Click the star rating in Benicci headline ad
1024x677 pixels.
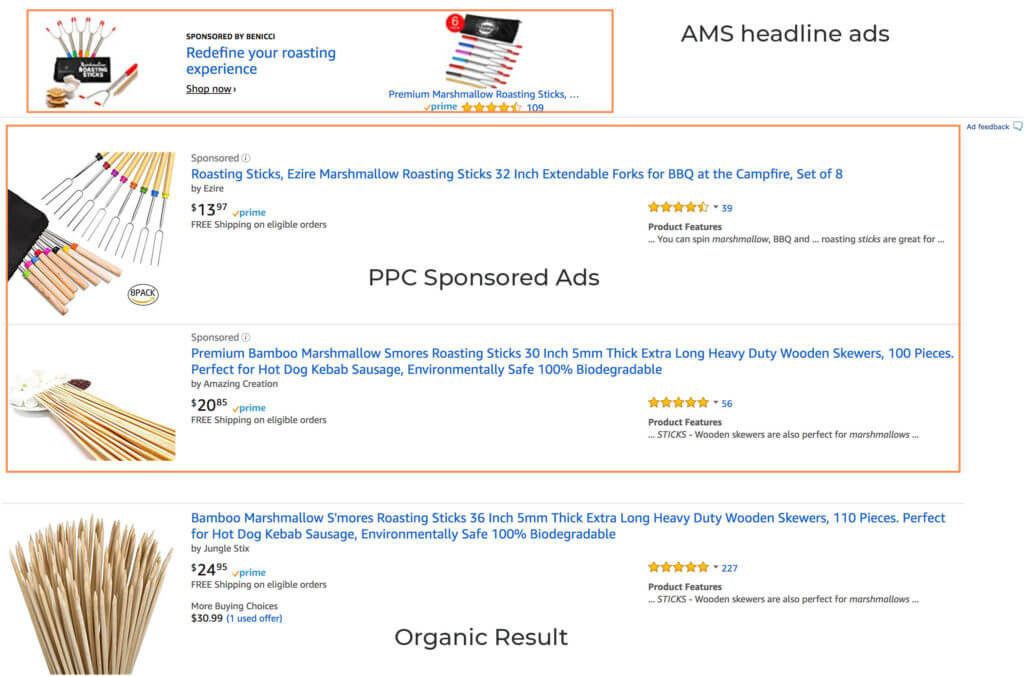point(490,107)
